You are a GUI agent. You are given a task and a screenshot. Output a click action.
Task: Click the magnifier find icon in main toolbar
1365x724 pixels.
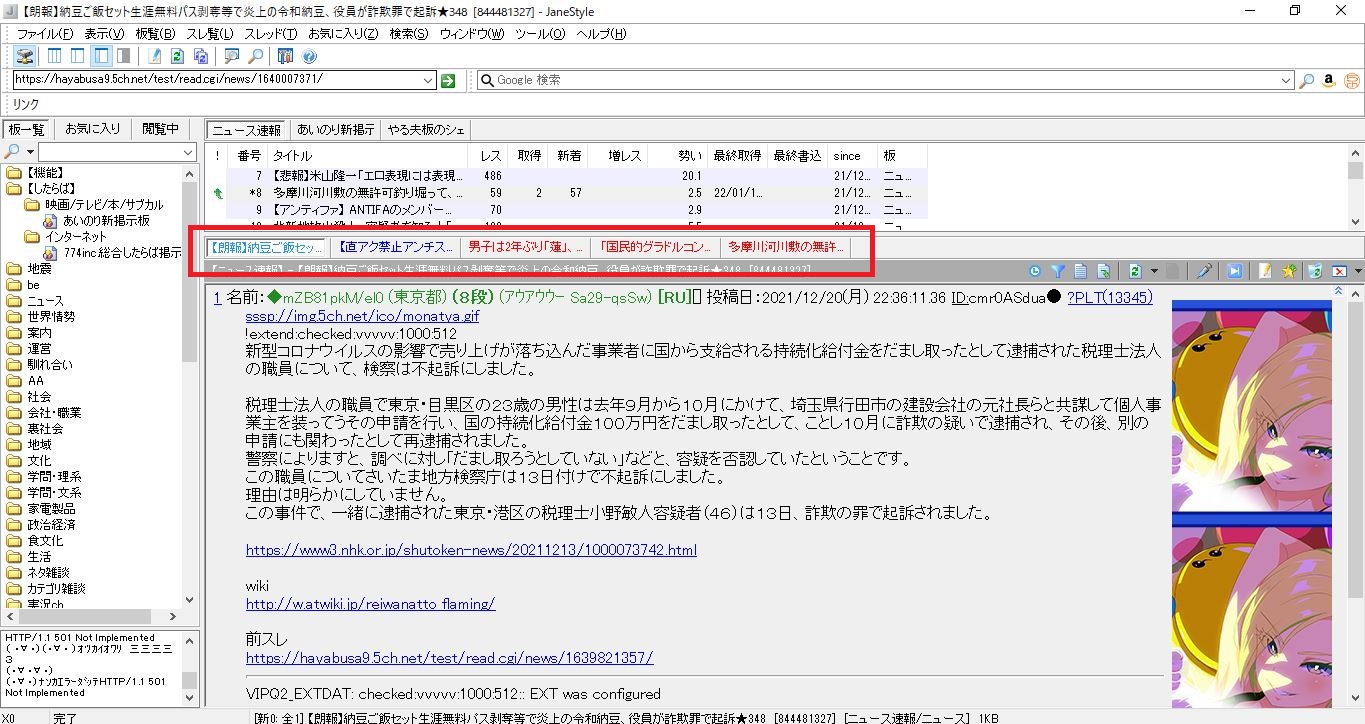point(256,56)
